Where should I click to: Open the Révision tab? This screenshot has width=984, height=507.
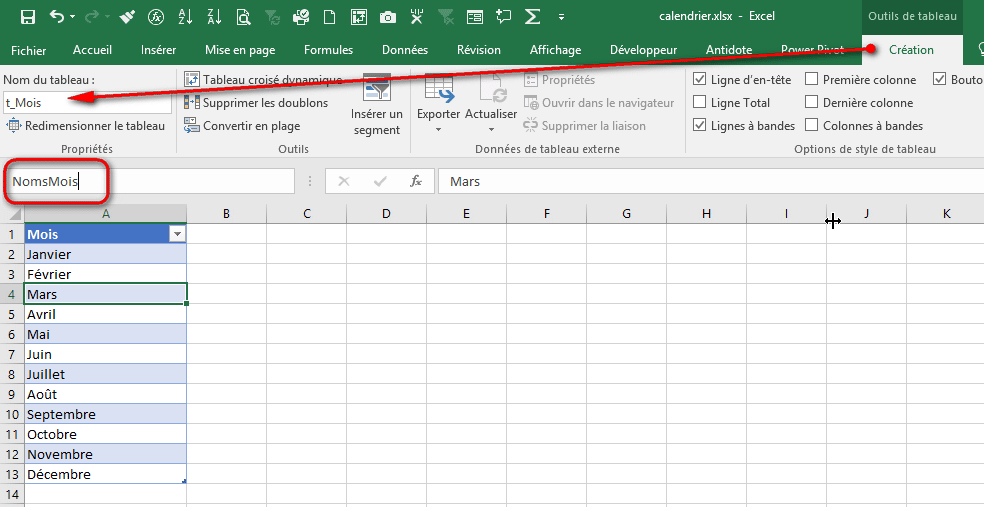pyautogui.click(x=479, y=50)
